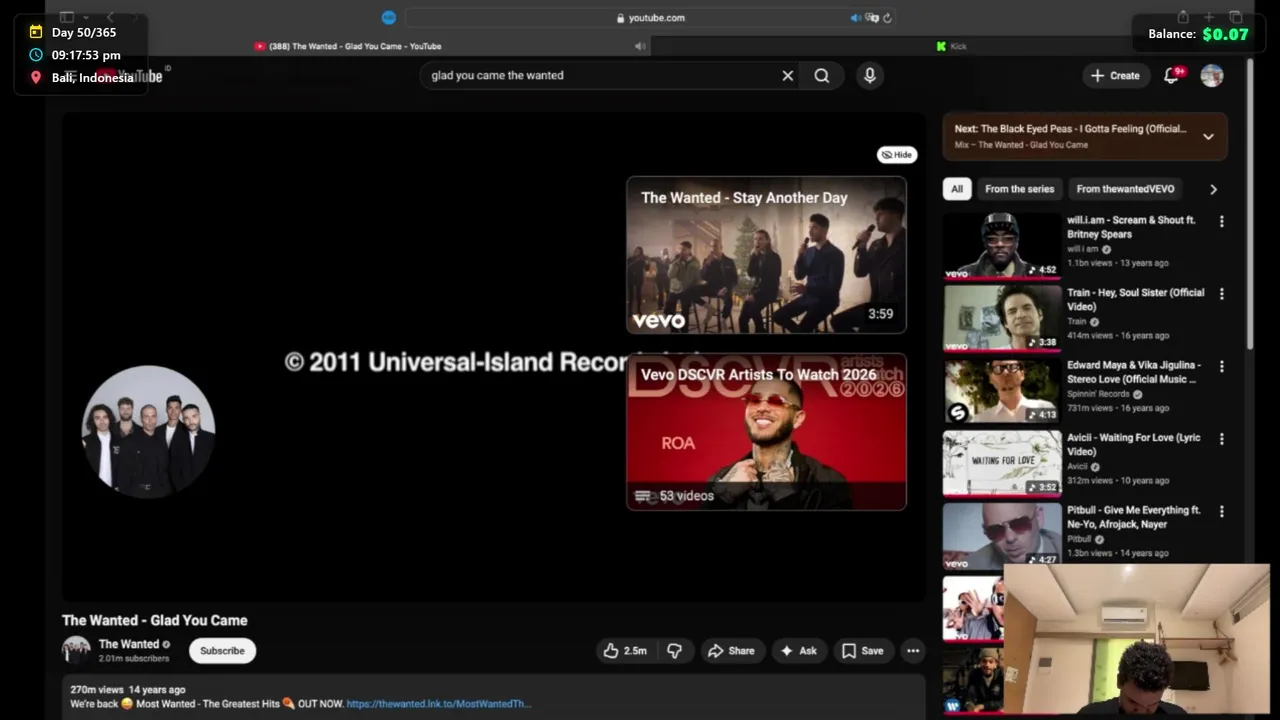Screen dimensions: 1280x720
Task: Click the Ask button
Action: point(799,651)
